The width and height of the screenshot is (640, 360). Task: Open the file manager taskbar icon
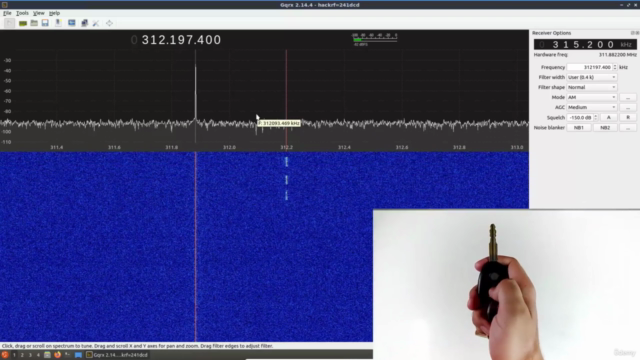click(x=47, y=355)
